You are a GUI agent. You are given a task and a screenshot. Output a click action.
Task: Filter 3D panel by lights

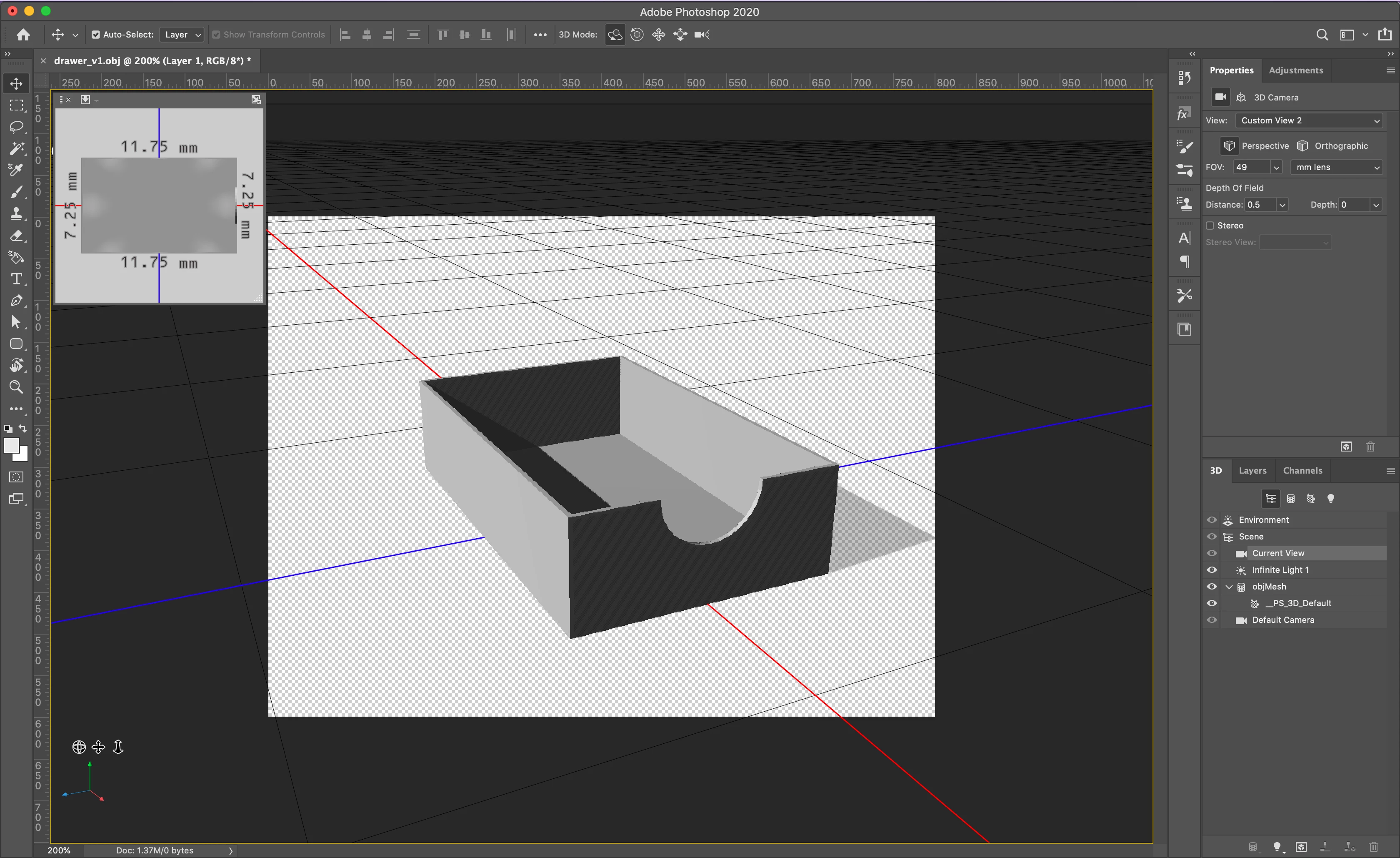1331,499
